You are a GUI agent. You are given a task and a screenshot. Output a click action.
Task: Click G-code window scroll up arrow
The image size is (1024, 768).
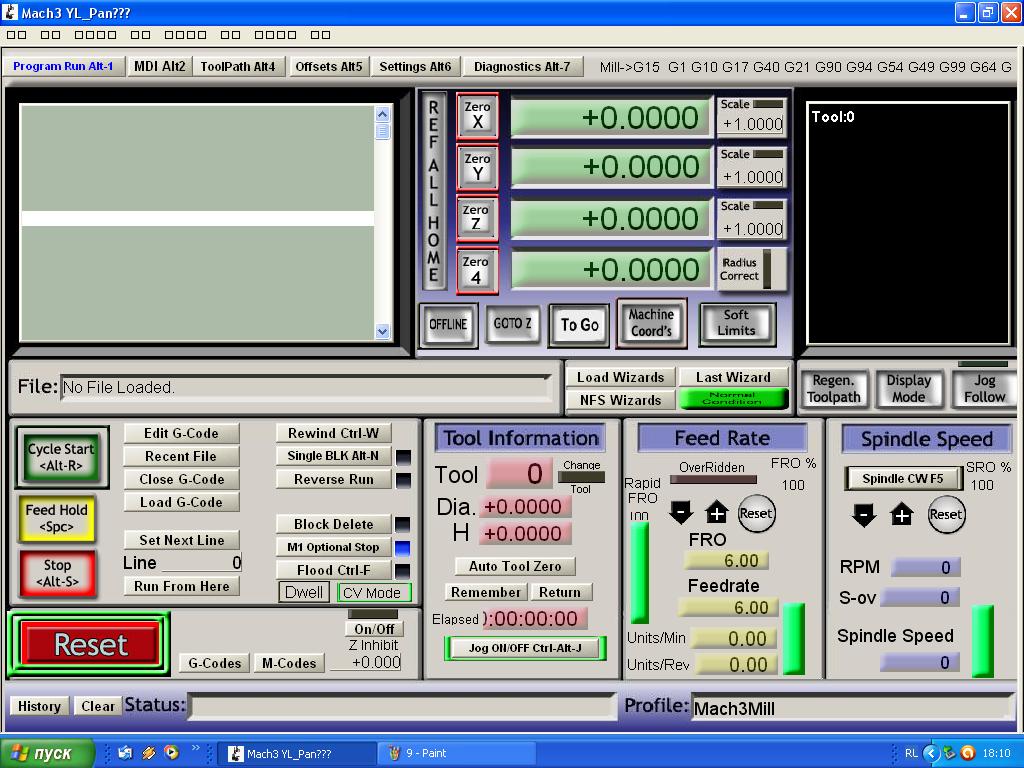pyautogui.click(x=383, y=114)
